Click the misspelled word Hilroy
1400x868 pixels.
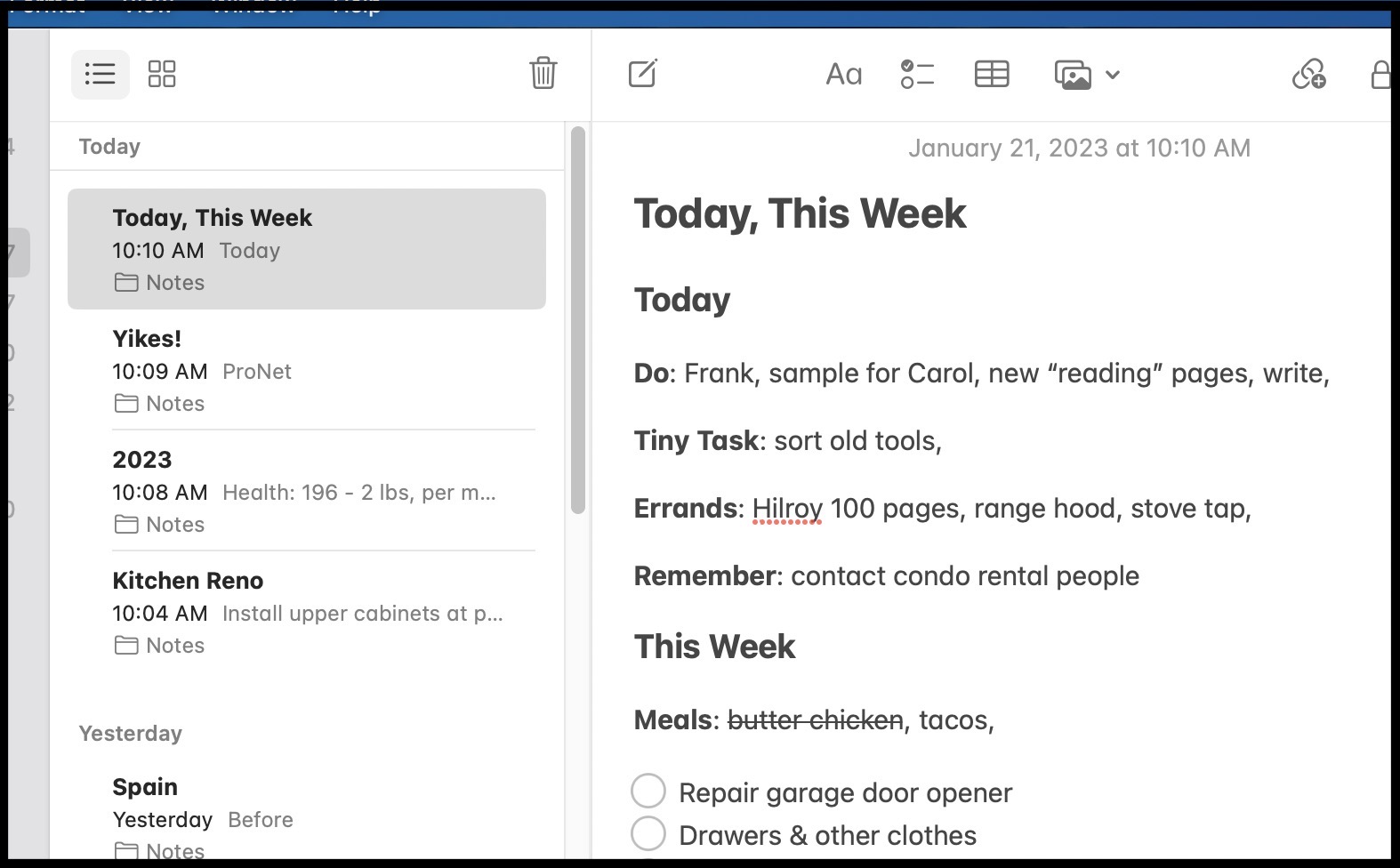pyautogui.click(x=787, y=509)
